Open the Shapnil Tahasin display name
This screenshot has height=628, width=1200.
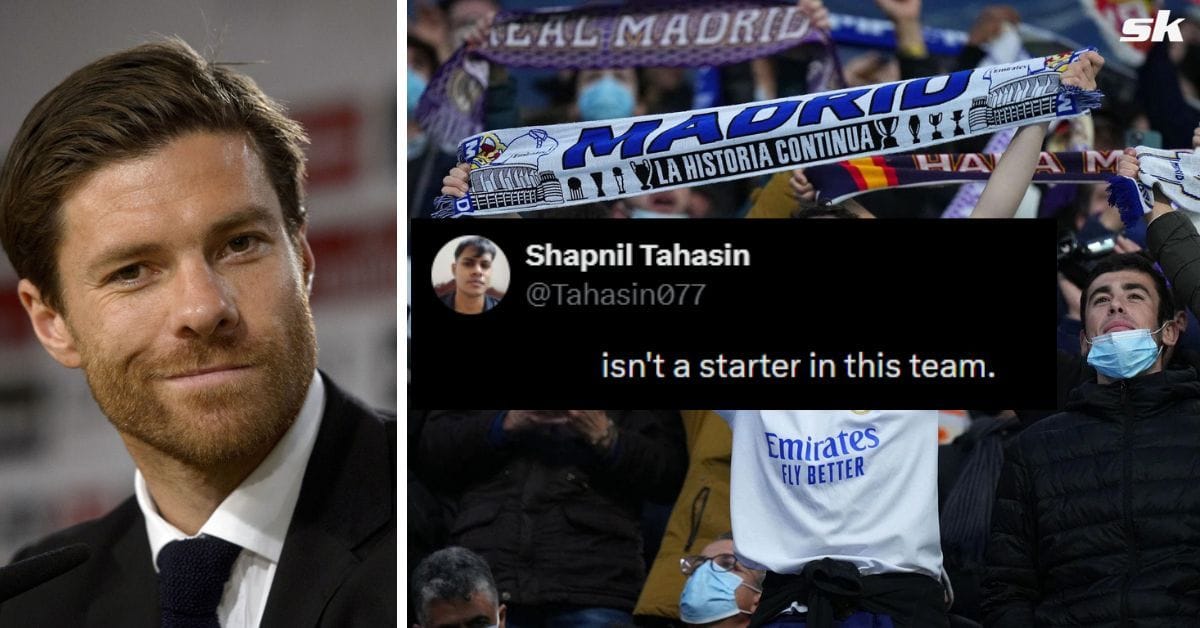coord(637,256)
